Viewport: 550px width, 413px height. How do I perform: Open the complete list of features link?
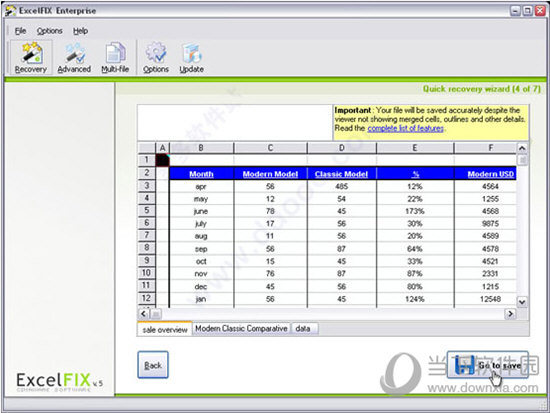(405, 128)
